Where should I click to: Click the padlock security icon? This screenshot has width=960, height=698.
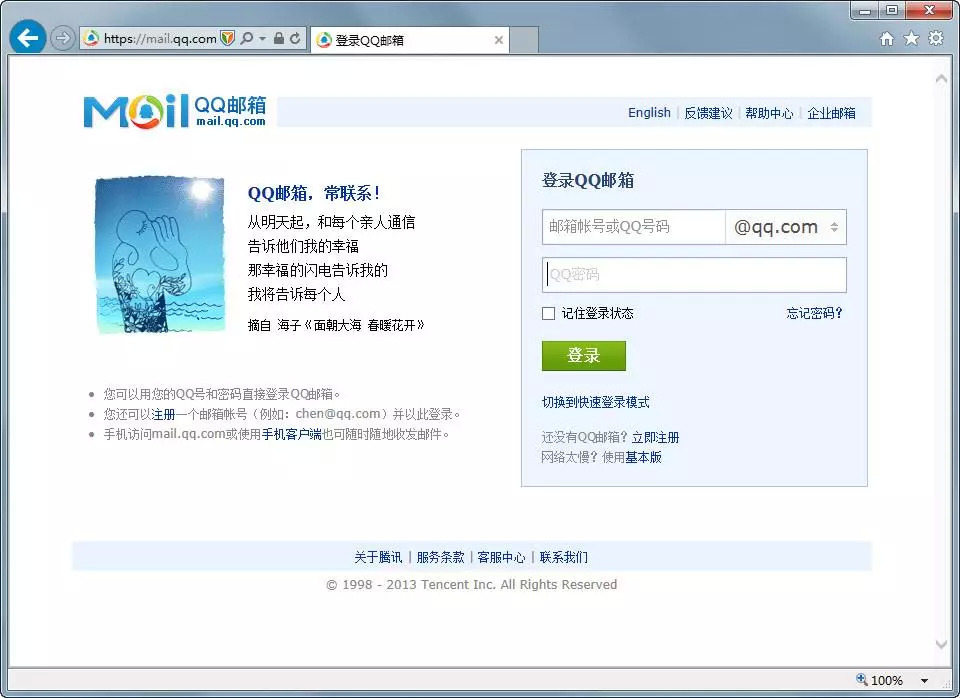[279, 39]
